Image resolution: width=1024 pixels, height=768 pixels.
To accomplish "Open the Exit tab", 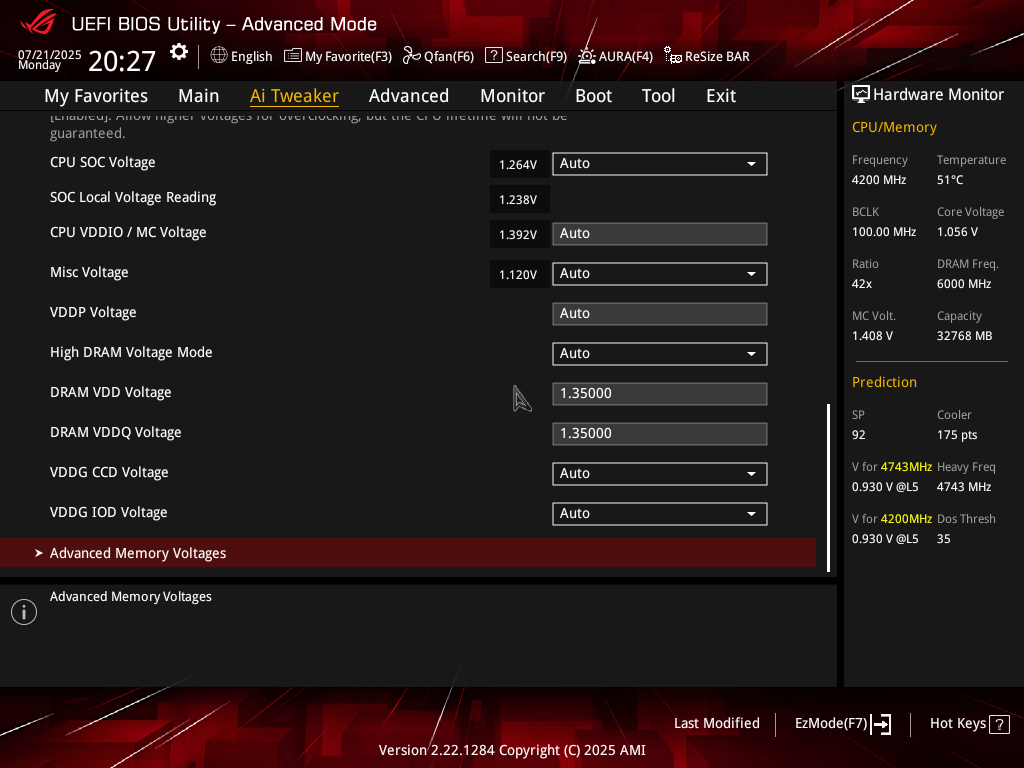I will click(x=721, y=96).
